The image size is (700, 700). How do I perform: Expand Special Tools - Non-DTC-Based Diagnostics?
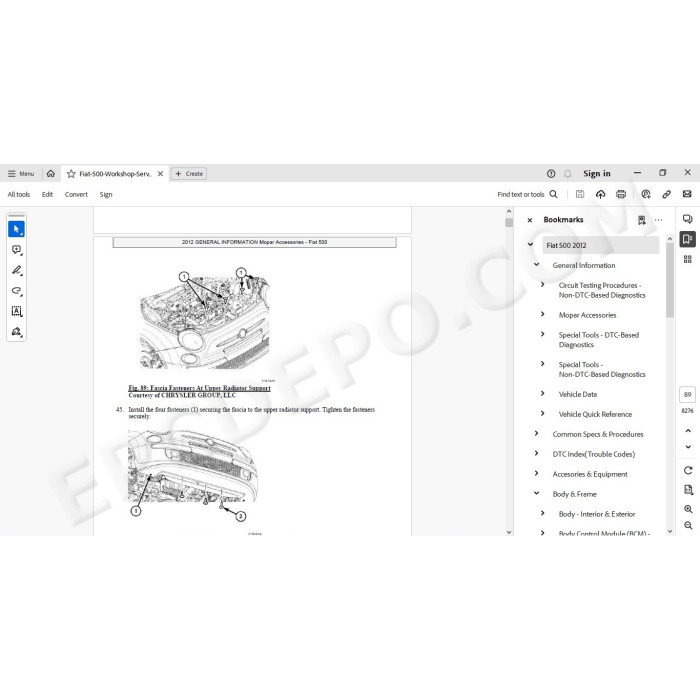point(543,364)
